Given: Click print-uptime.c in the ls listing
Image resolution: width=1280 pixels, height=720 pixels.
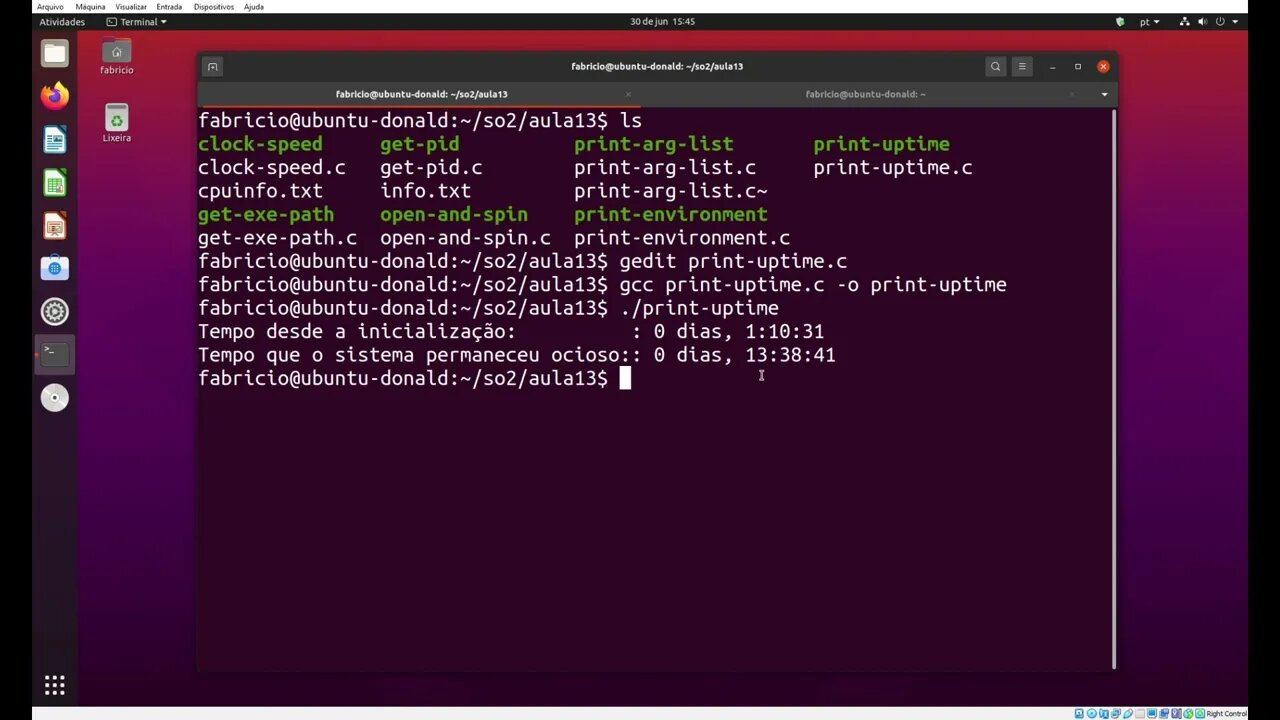Looking at the screenshot, I should pos(893,168).
